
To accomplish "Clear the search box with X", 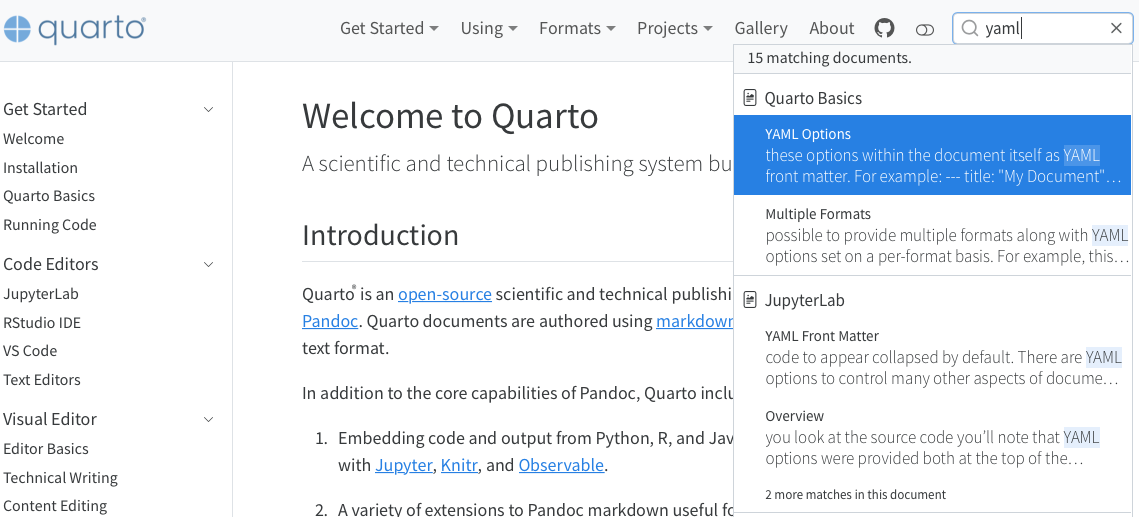I will (x=1116, y=29).
